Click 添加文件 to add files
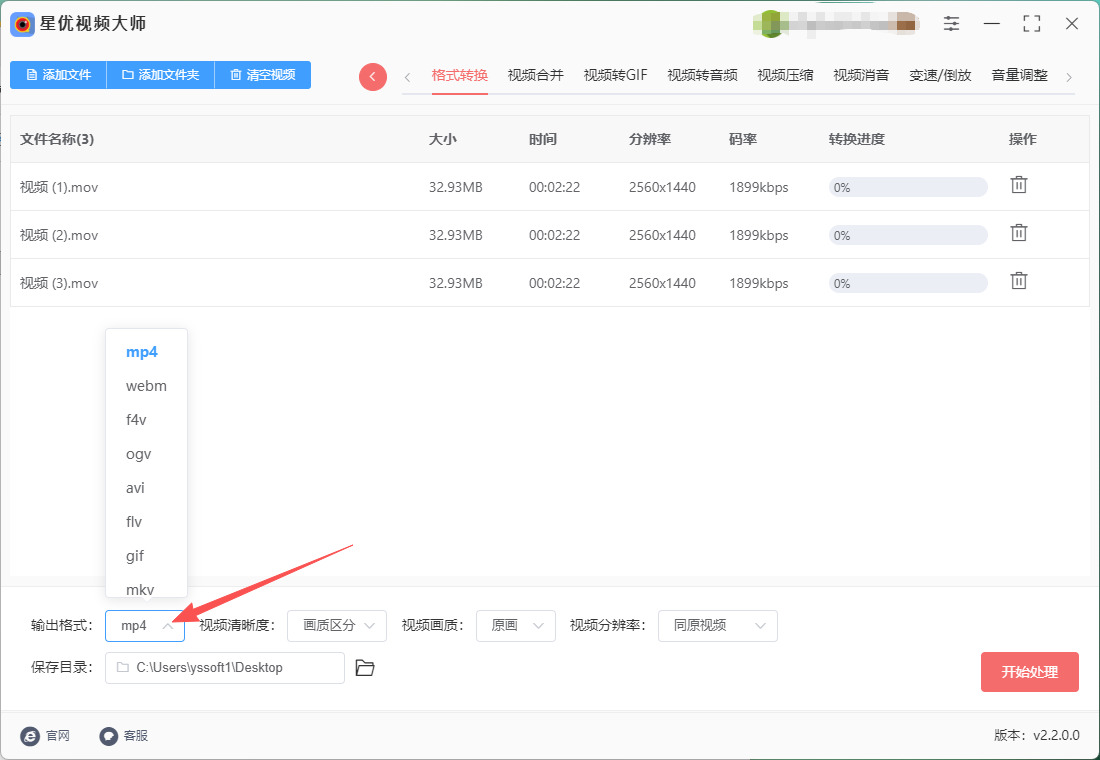 (58, 75)
